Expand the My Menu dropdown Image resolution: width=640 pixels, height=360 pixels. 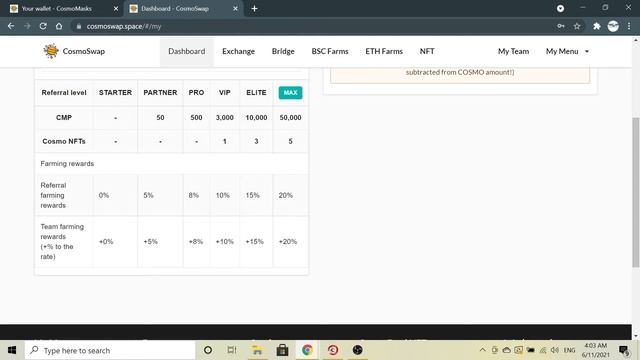coord(567,51)
